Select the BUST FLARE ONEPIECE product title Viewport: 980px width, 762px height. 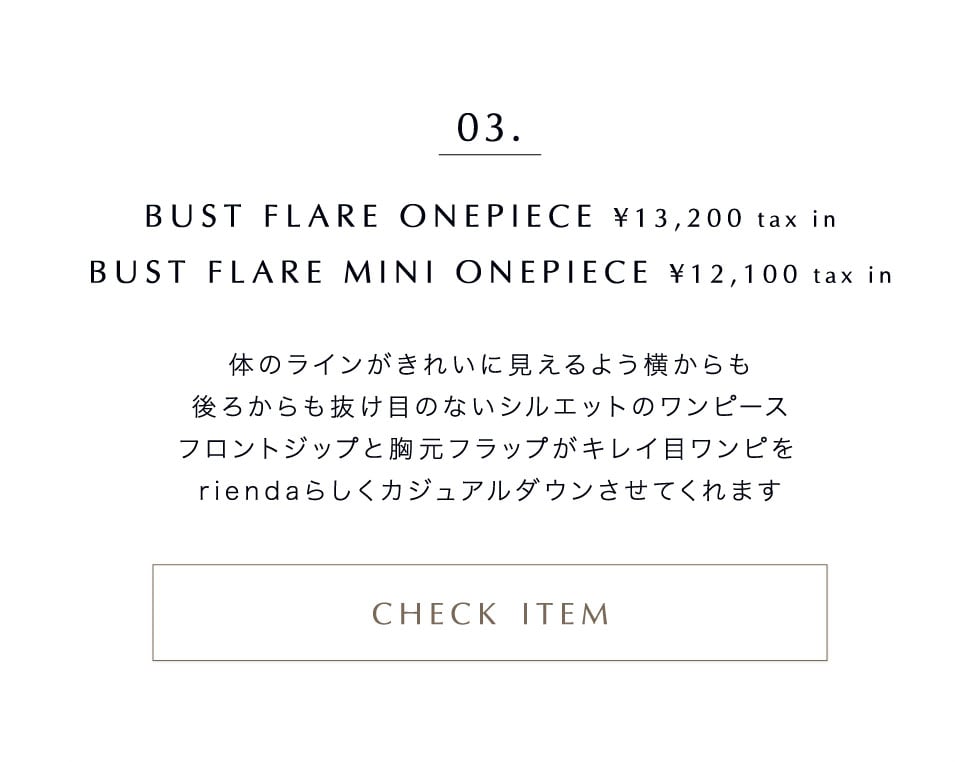(370, 216)
